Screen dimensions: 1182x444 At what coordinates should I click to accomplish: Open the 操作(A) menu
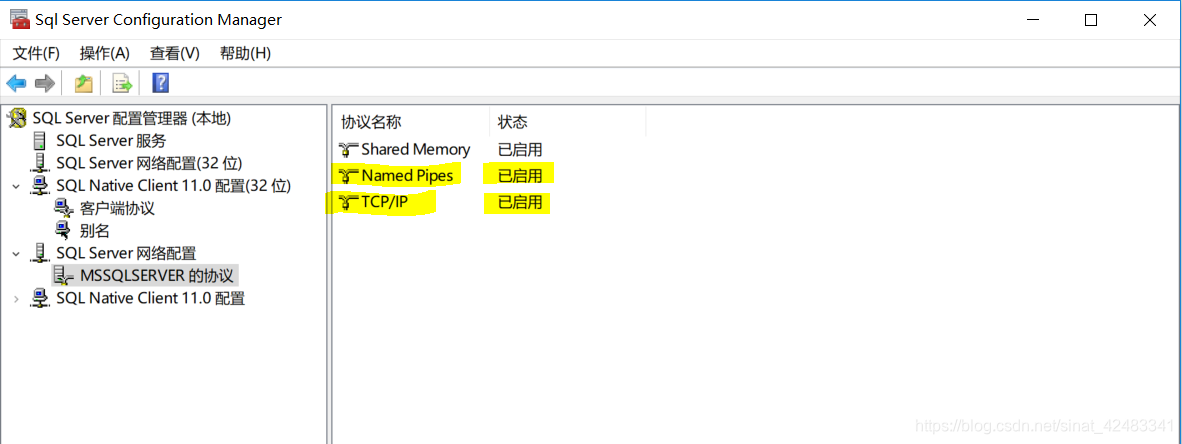[105, 54]
